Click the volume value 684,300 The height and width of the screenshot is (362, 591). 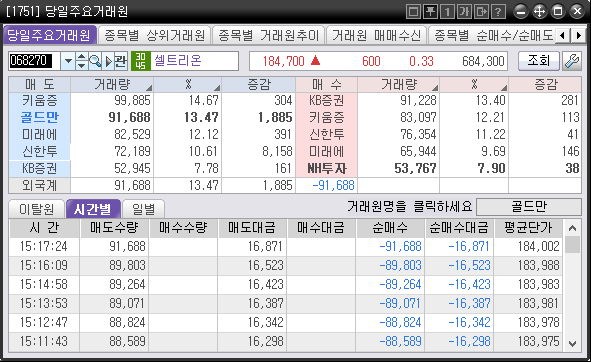483,61
